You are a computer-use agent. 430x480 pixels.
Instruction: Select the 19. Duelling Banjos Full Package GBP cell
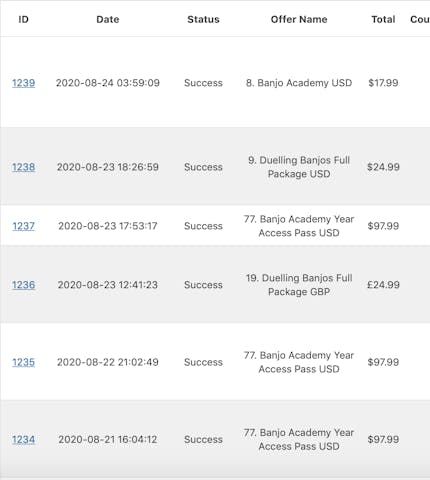pos(299,285)
